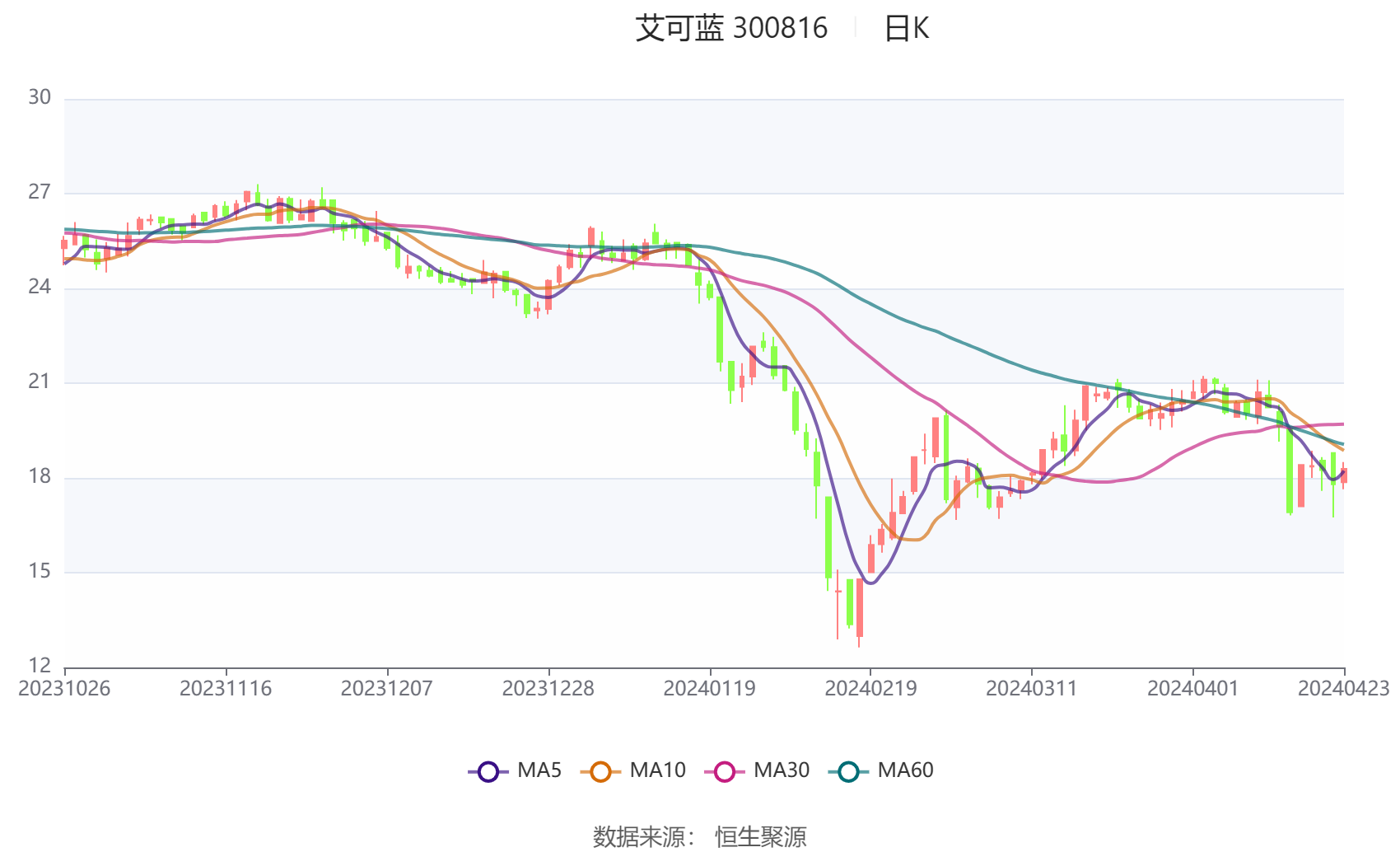Click the x-axis date 20231207

pos(387,689)
